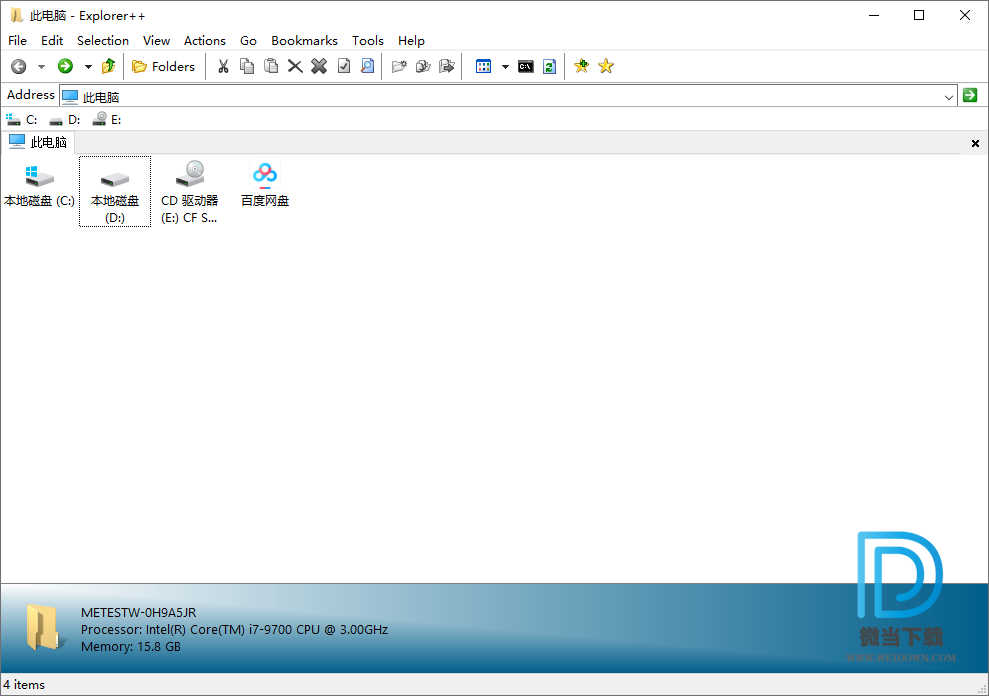
Task: Go up one folder level
Action: pos(108,67)
